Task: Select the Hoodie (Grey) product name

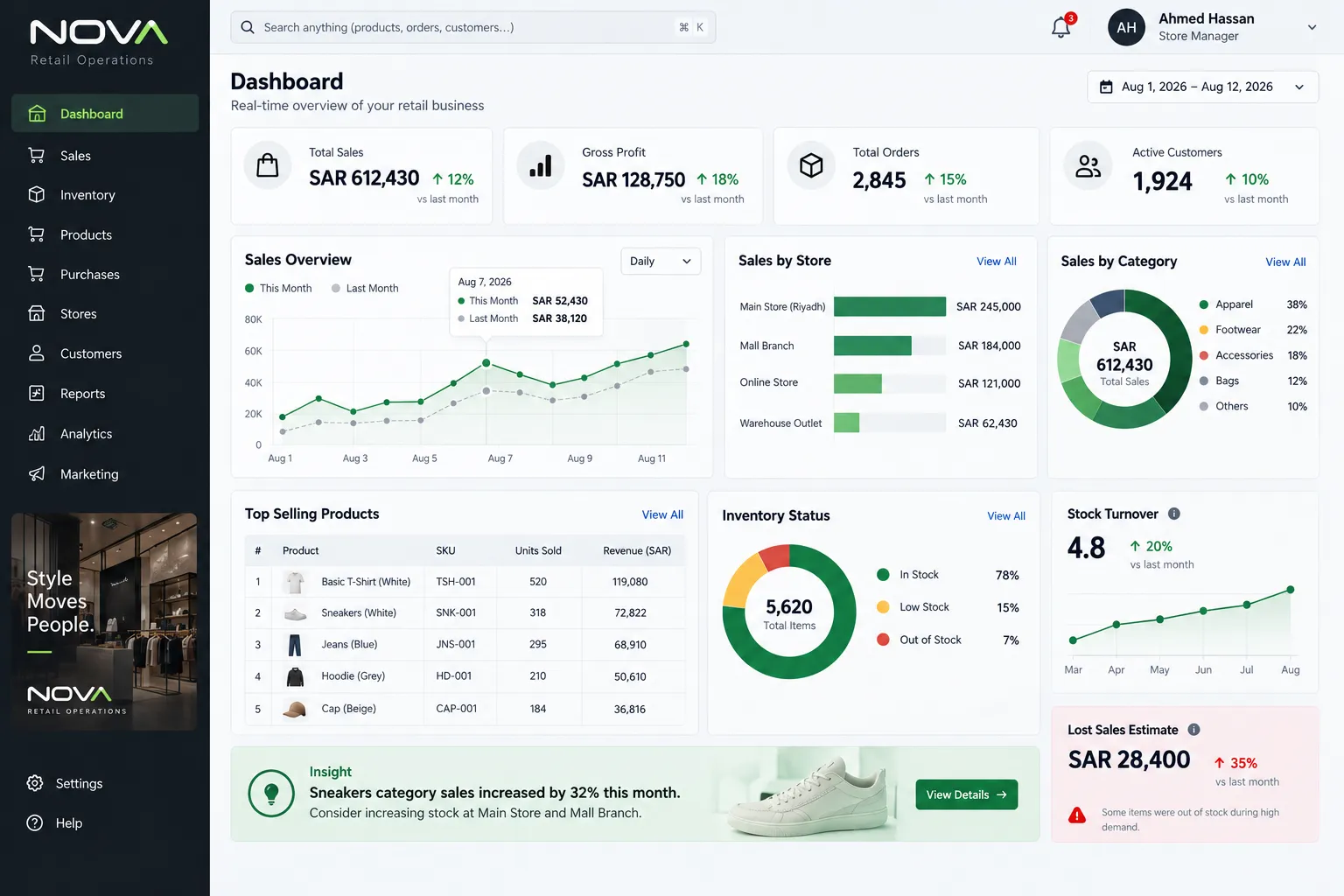Action: click(353, 676)
